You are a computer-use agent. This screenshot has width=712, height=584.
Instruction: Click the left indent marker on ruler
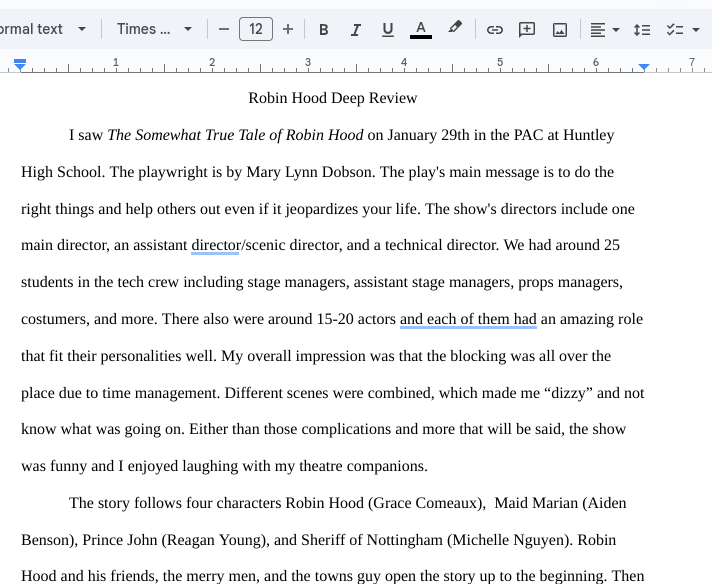(20, 66)
